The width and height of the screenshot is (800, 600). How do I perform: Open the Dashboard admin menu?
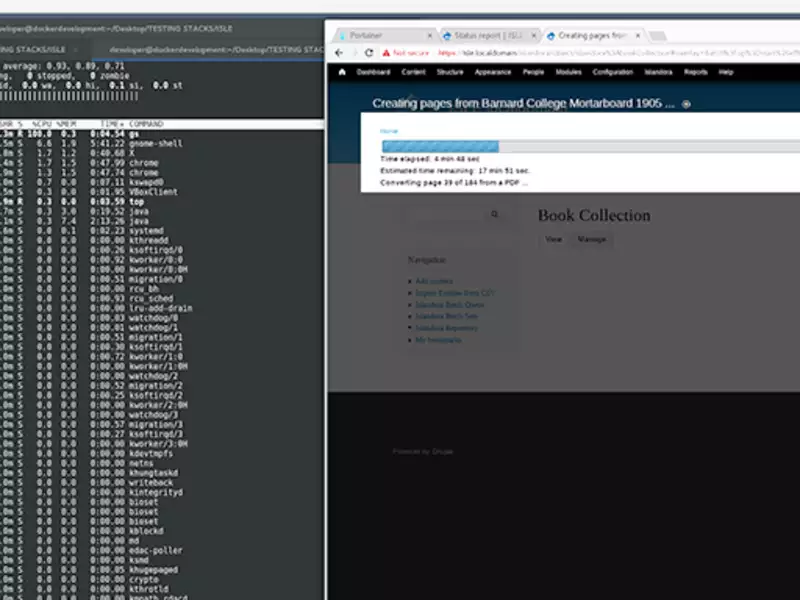tap(373, 72)
